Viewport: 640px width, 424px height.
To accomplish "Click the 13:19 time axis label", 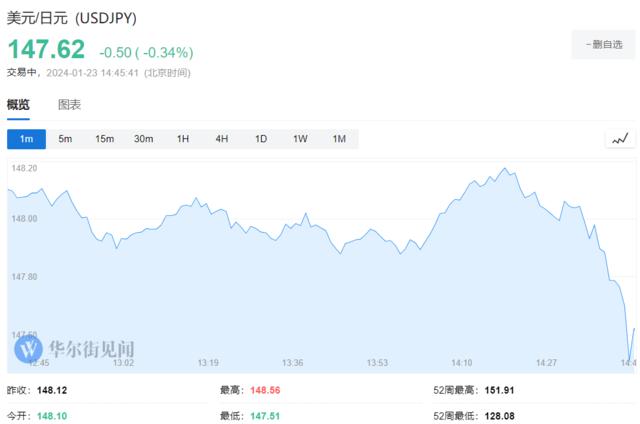I will pyautogui.click(x=208, y=363).
